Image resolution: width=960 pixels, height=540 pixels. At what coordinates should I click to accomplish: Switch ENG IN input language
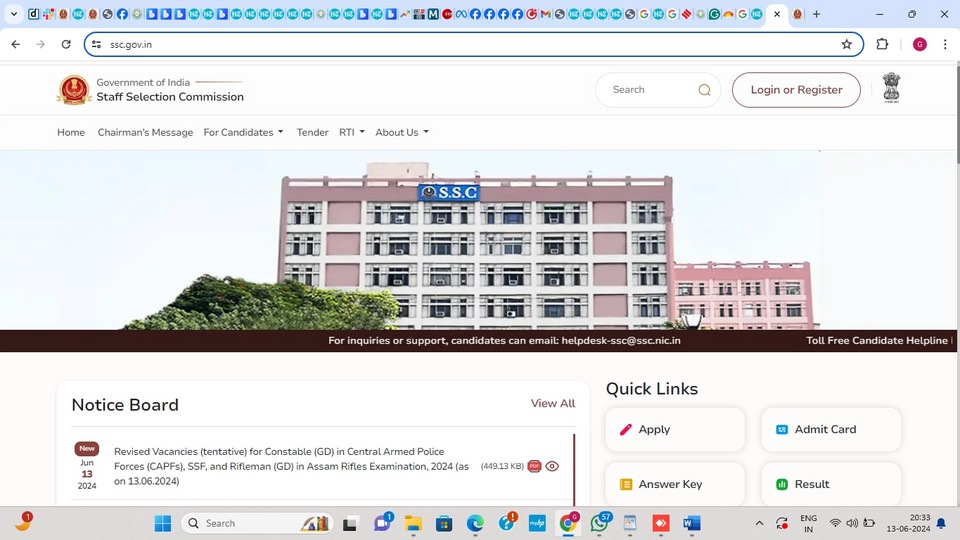pyautogui.click(x=808, y=523)
